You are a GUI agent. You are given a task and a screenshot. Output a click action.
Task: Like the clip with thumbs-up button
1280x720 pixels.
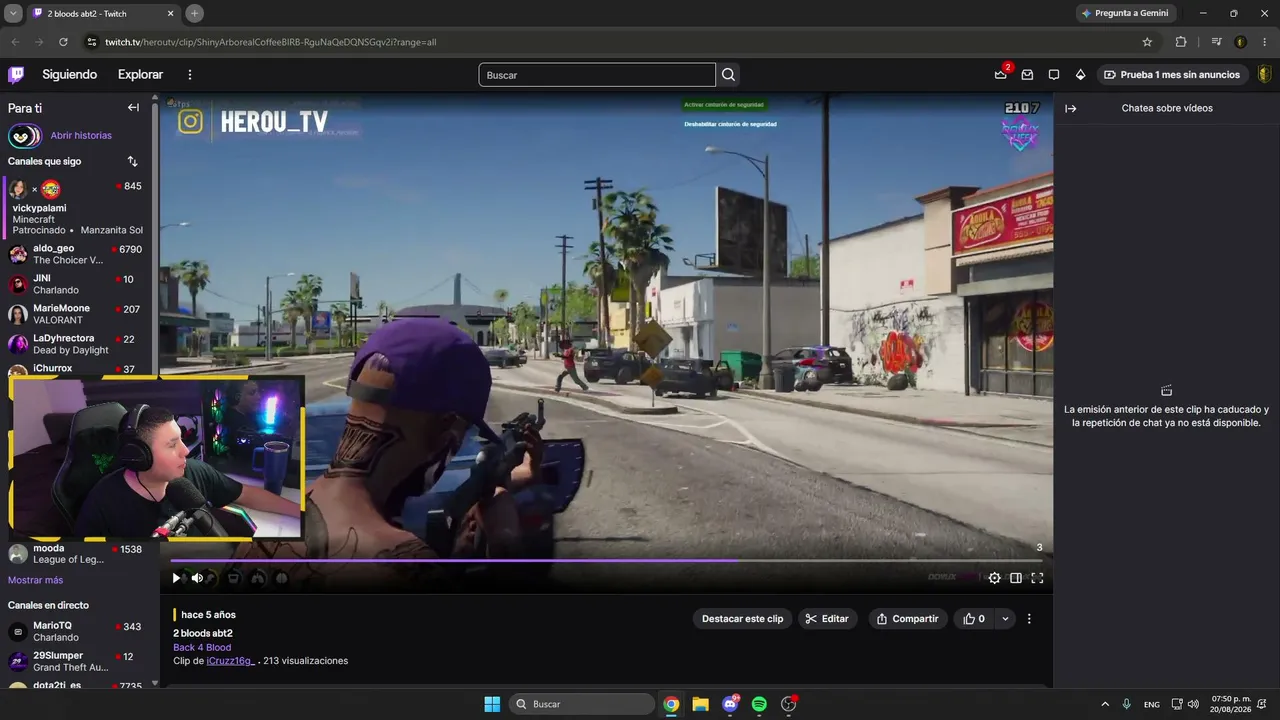tap(974, 619)
